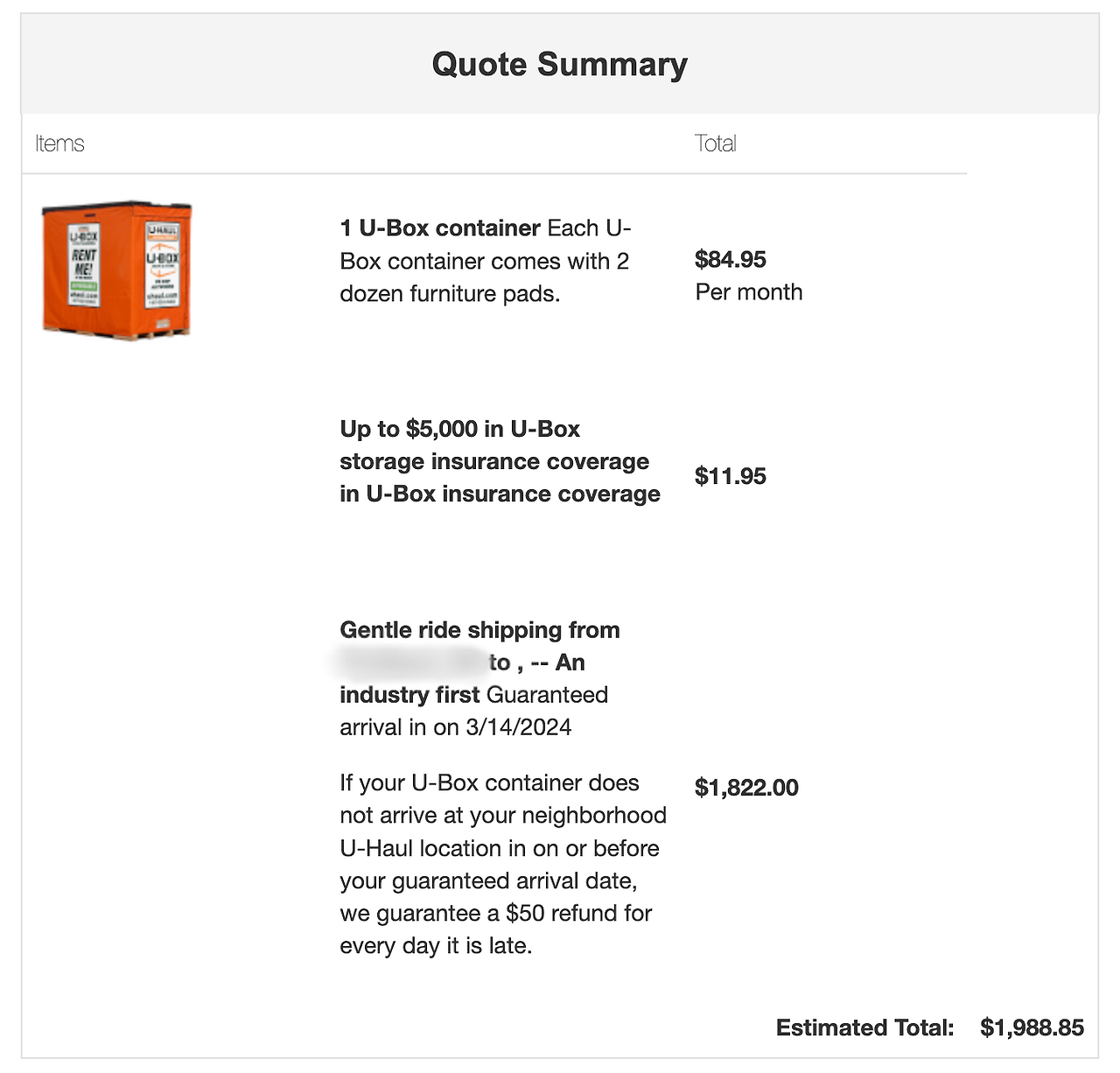The width and height of the screenshot is (1120, 1073).
Task: Click the Estimated Total label
Action: coord(864,1027)
